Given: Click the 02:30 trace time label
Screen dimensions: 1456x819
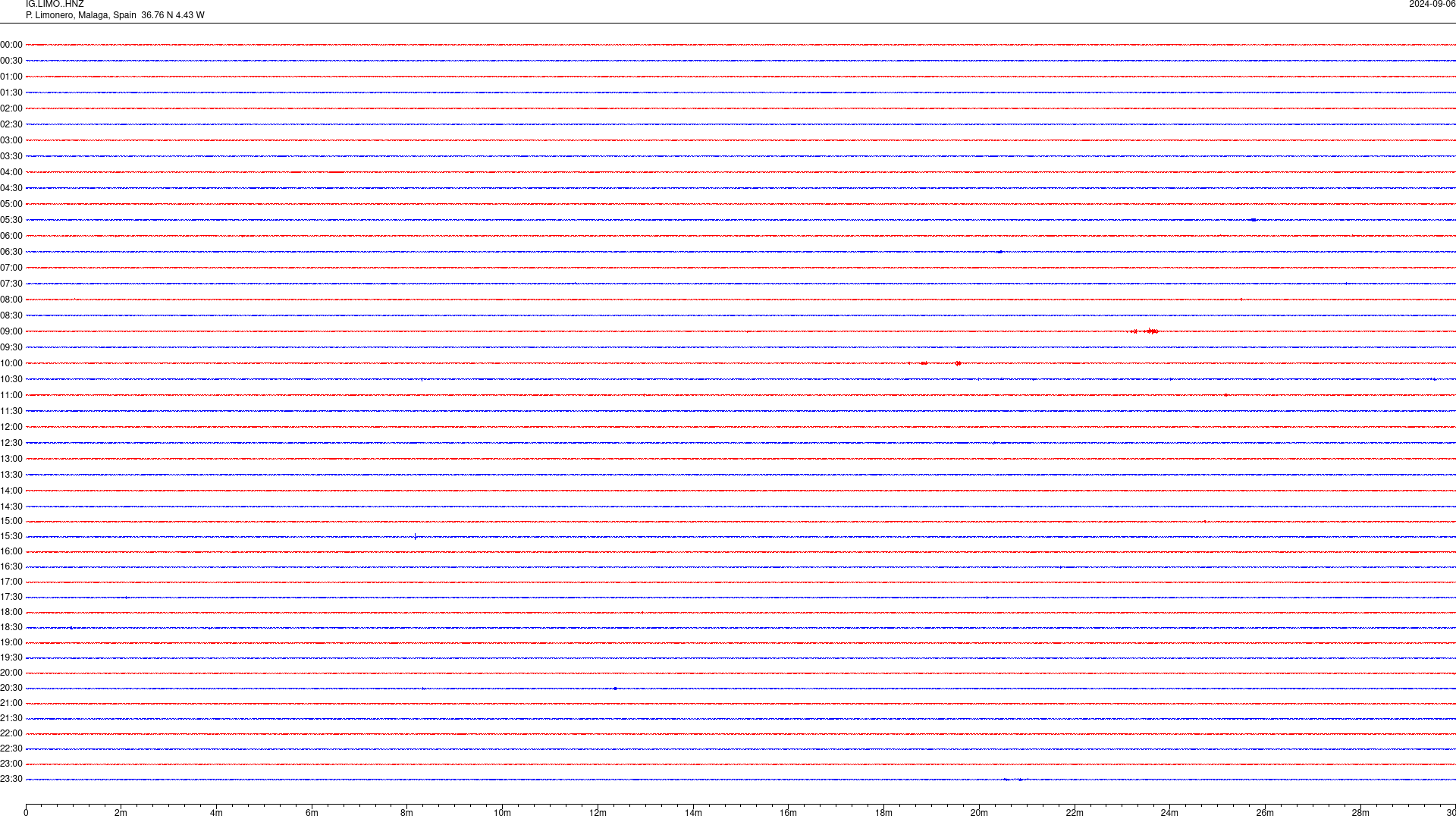Looking at the screenshot, I should 11,124.
